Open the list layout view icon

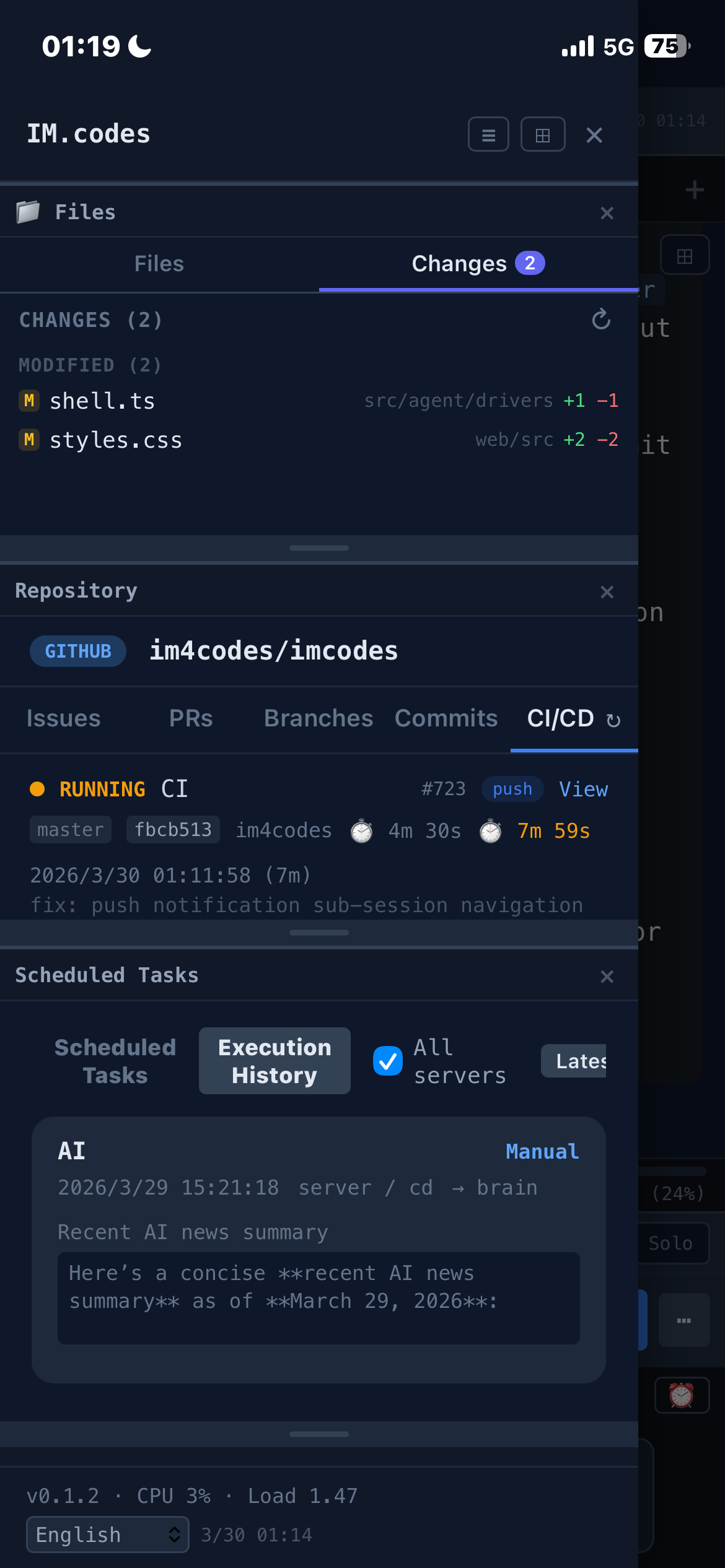tap(488, 134)
